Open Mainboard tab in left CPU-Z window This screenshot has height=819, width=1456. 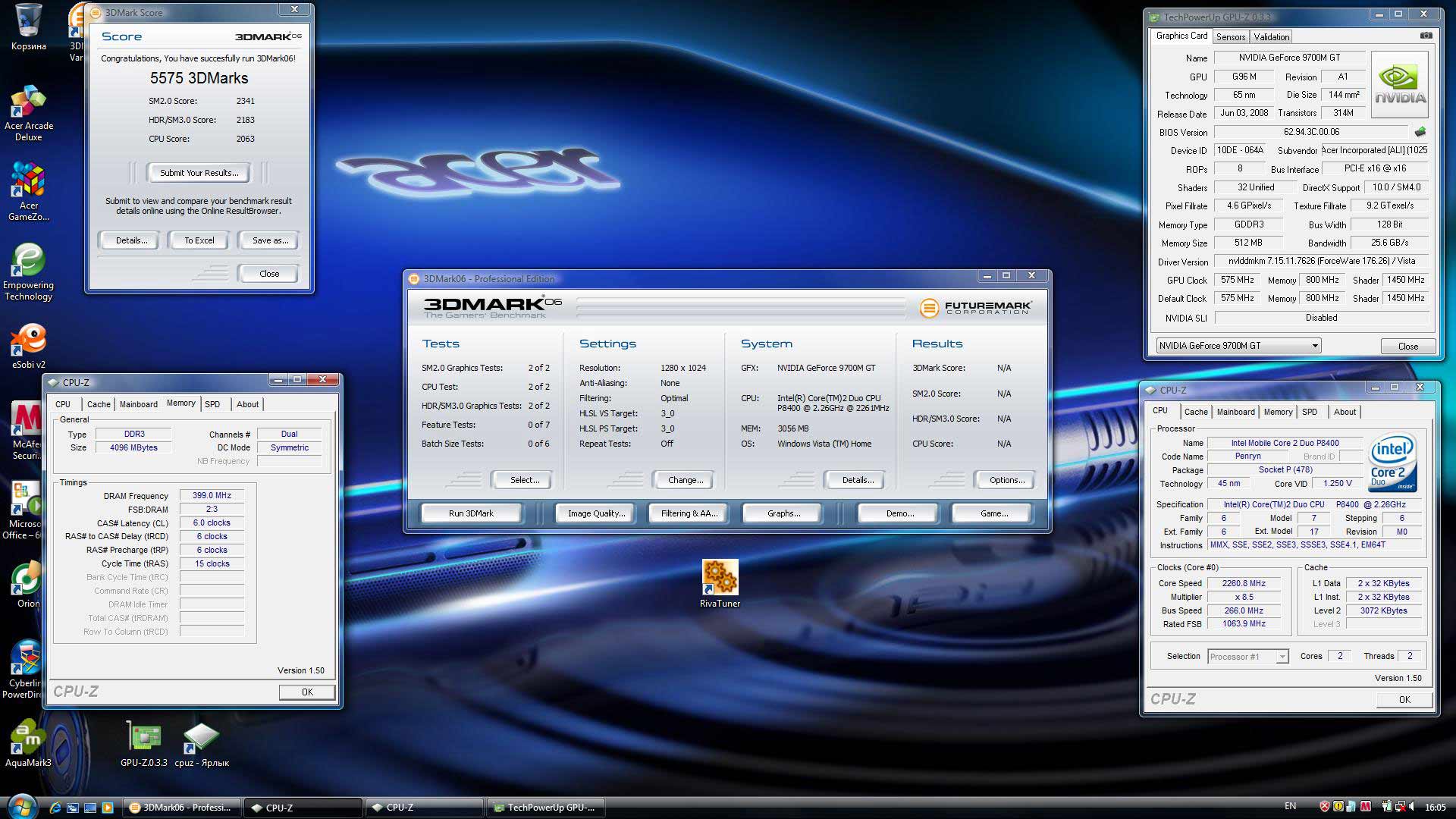[x=139, y=404]
